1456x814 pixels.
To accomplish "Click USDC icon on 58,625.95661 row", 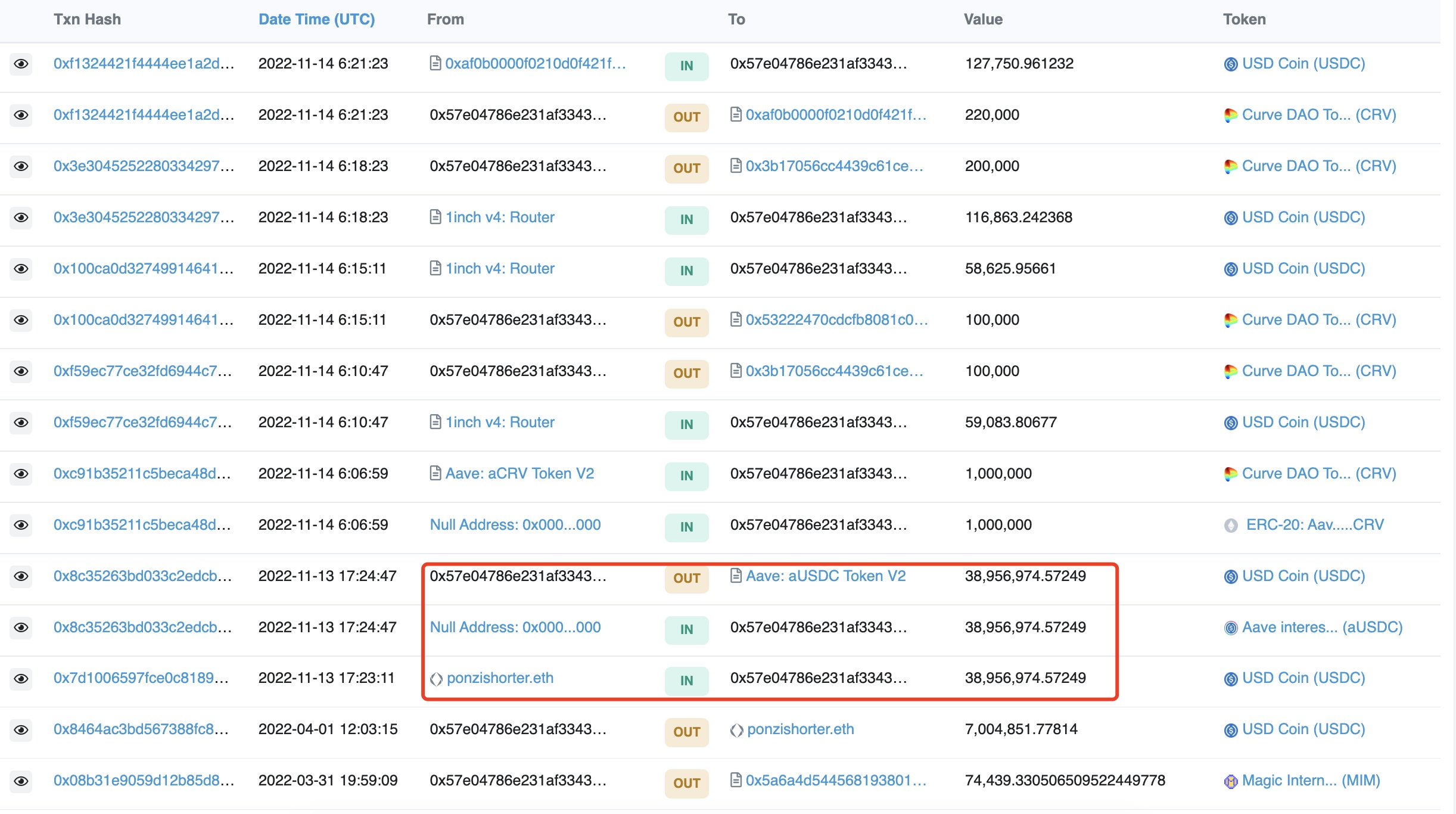I will pyautogui.click(x=1231, y=269).
